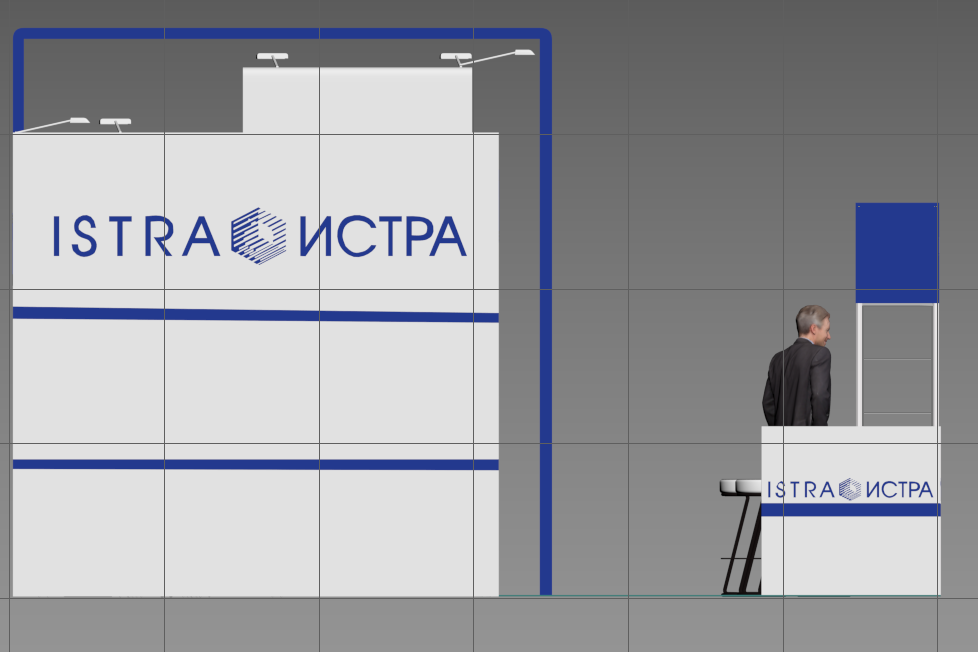Viewport: 978px width, 652px height.
Task: Select the shelving tower below the blue panel
Action: (x=897, y=365)
